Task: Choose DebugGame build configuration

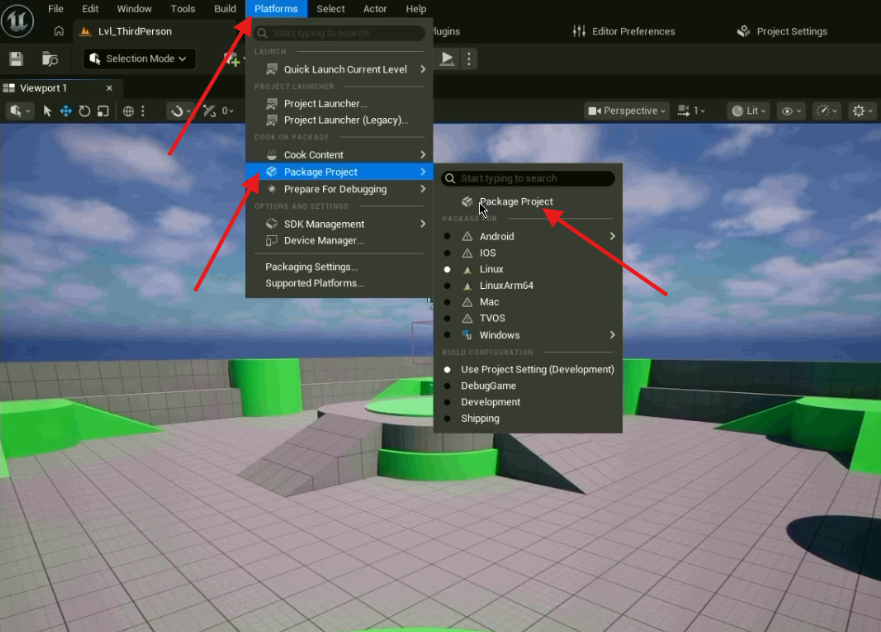Action: tap(528, 386)
